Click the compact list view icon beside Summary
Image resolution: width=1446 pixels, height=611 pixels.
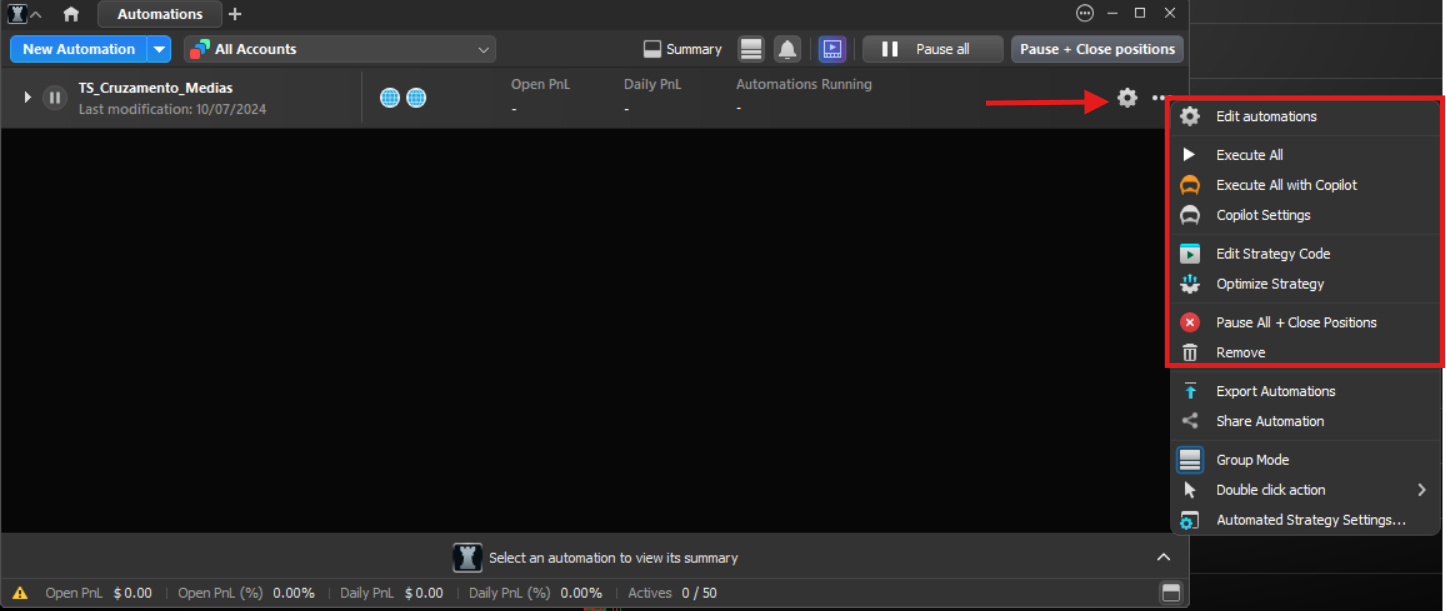(x=751, y=49)
